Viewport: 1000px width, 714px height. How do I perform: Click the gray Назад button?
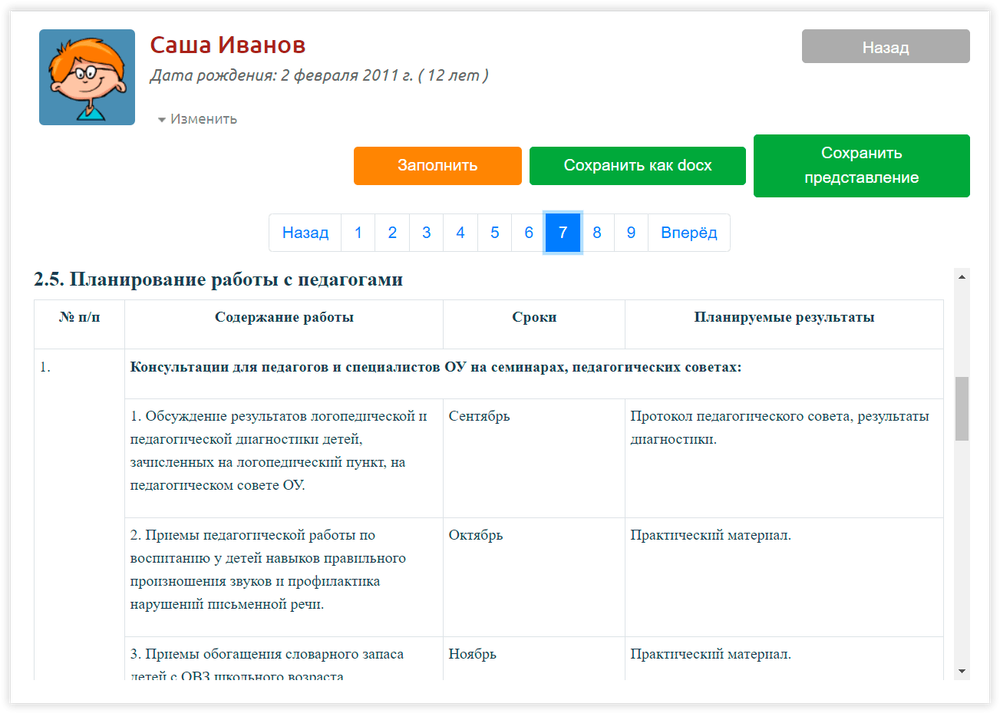pyautogui.click(x=885, y=47)
